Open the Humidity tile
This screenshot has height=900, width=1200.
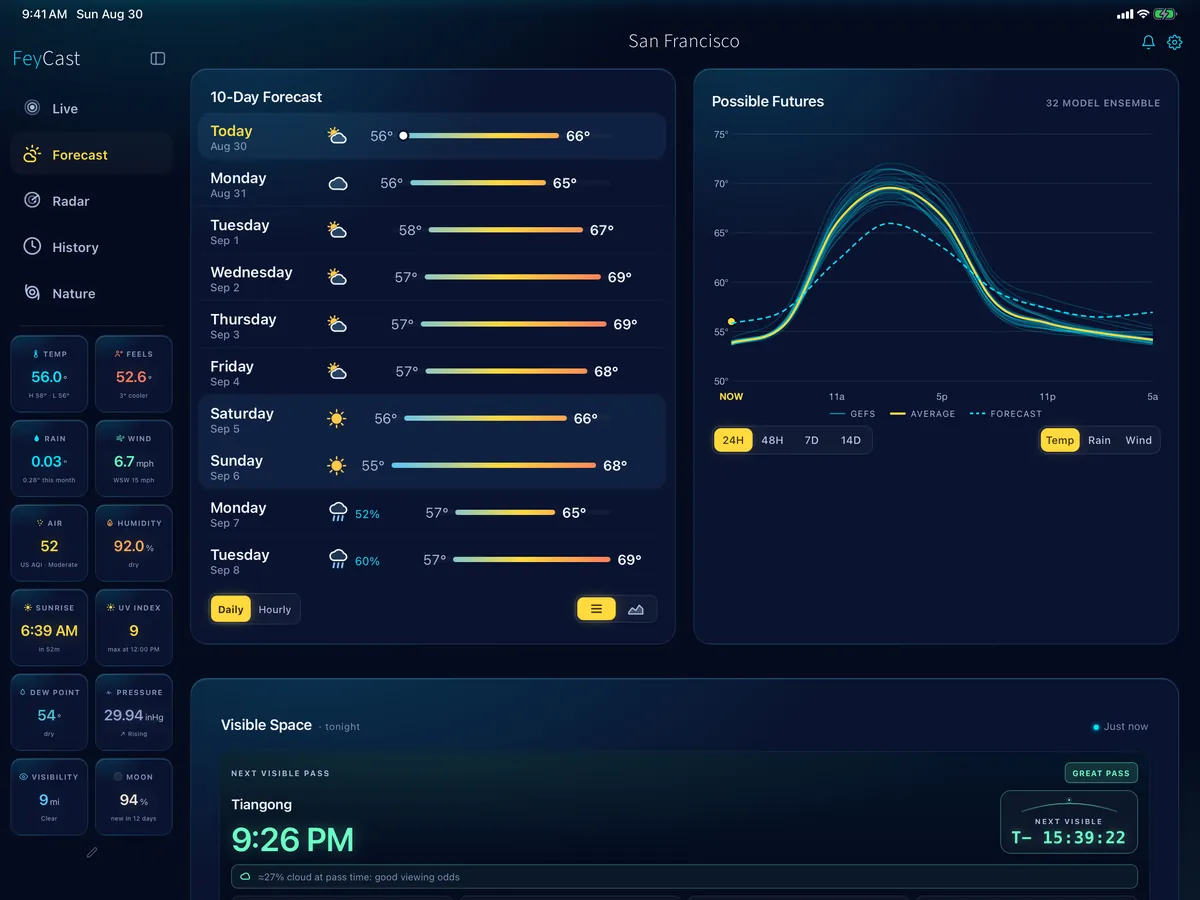pos(134,543)
